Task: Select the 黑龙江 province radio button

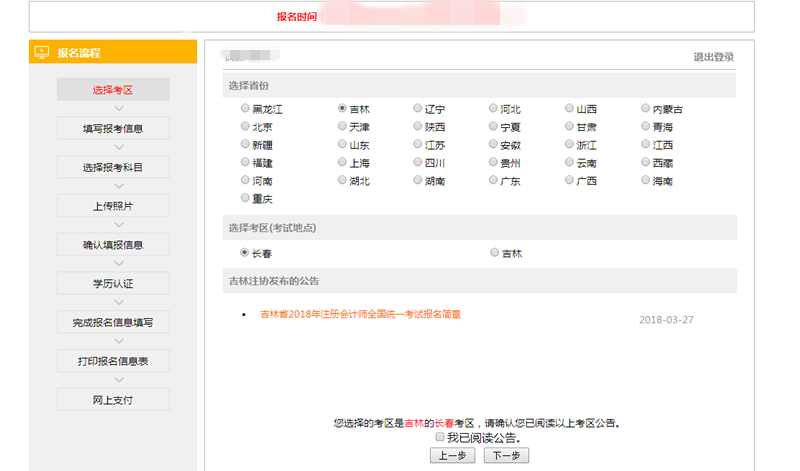Action: coord(245,108)
